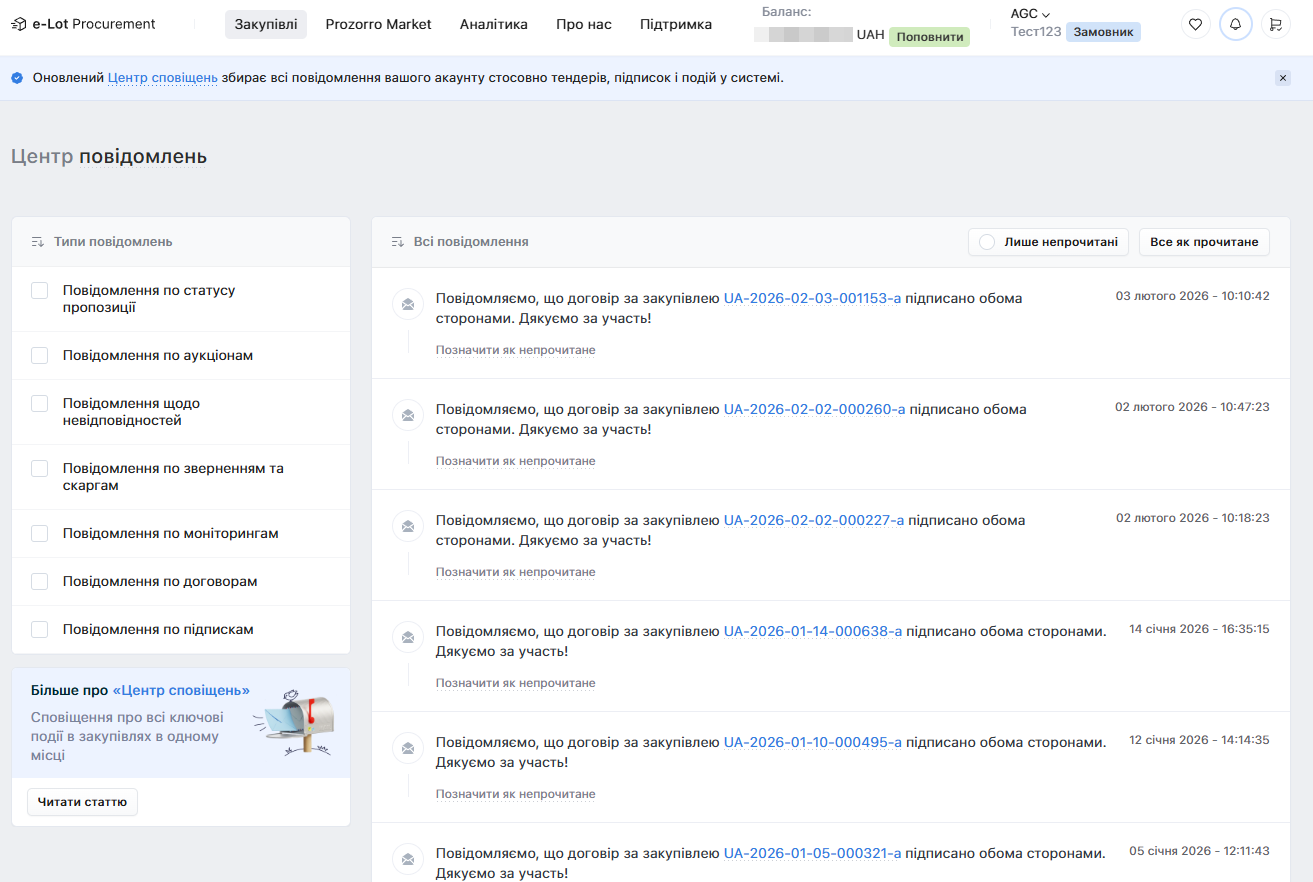The width and height of the screenshot is (1313, 882).
Task: Tick Повідомлення по підпискам checkbox
Action: pos(39,630)
